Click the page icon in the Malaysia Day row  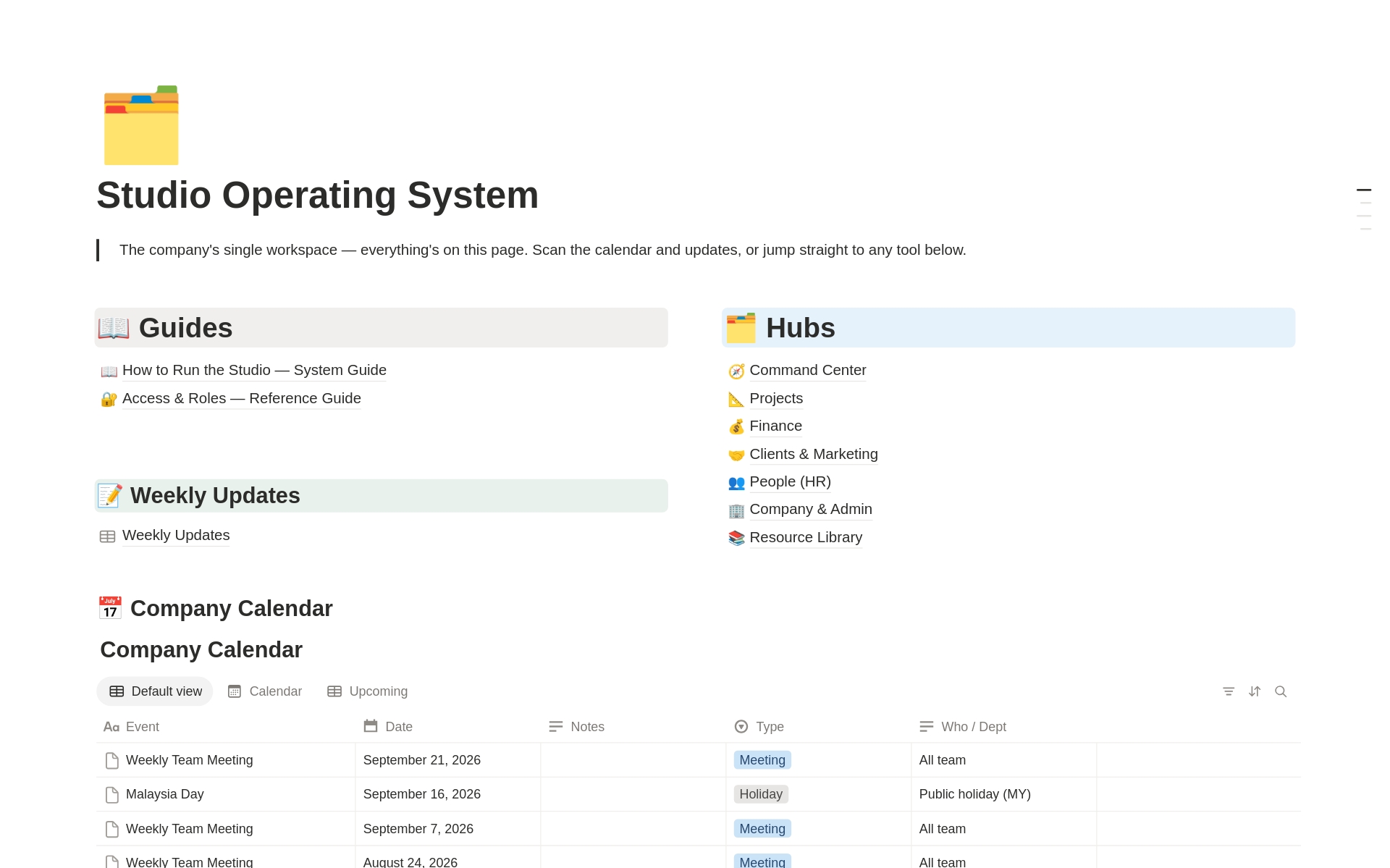click(112, 795)
